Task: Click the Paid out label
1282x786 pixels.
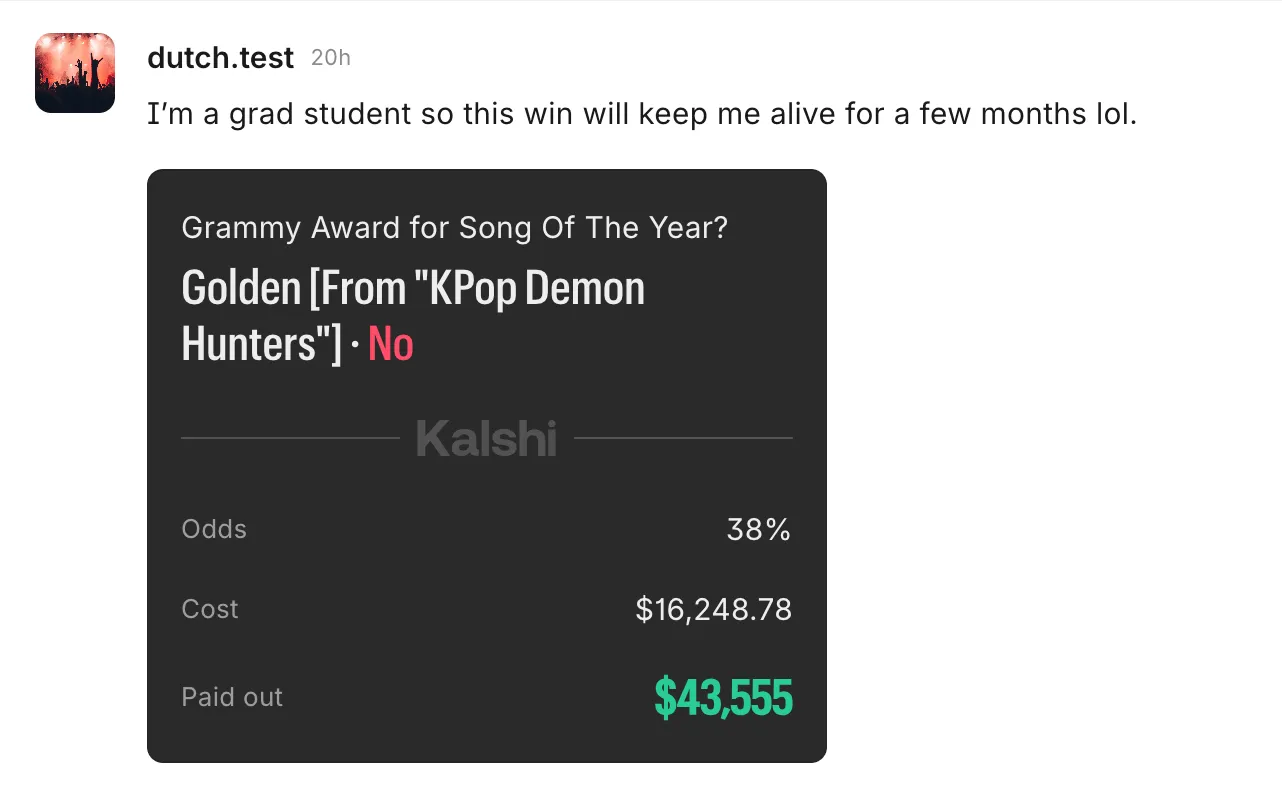Action: 232,697
